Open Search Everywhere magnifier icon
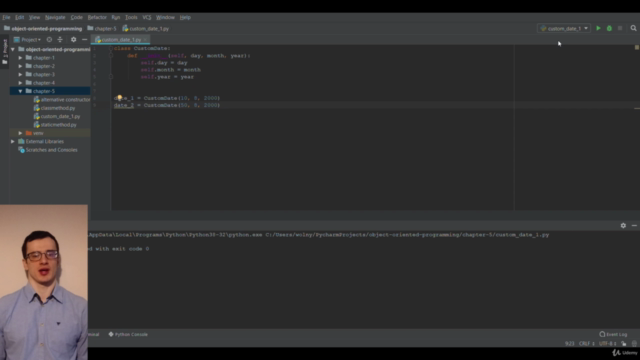 633,28
